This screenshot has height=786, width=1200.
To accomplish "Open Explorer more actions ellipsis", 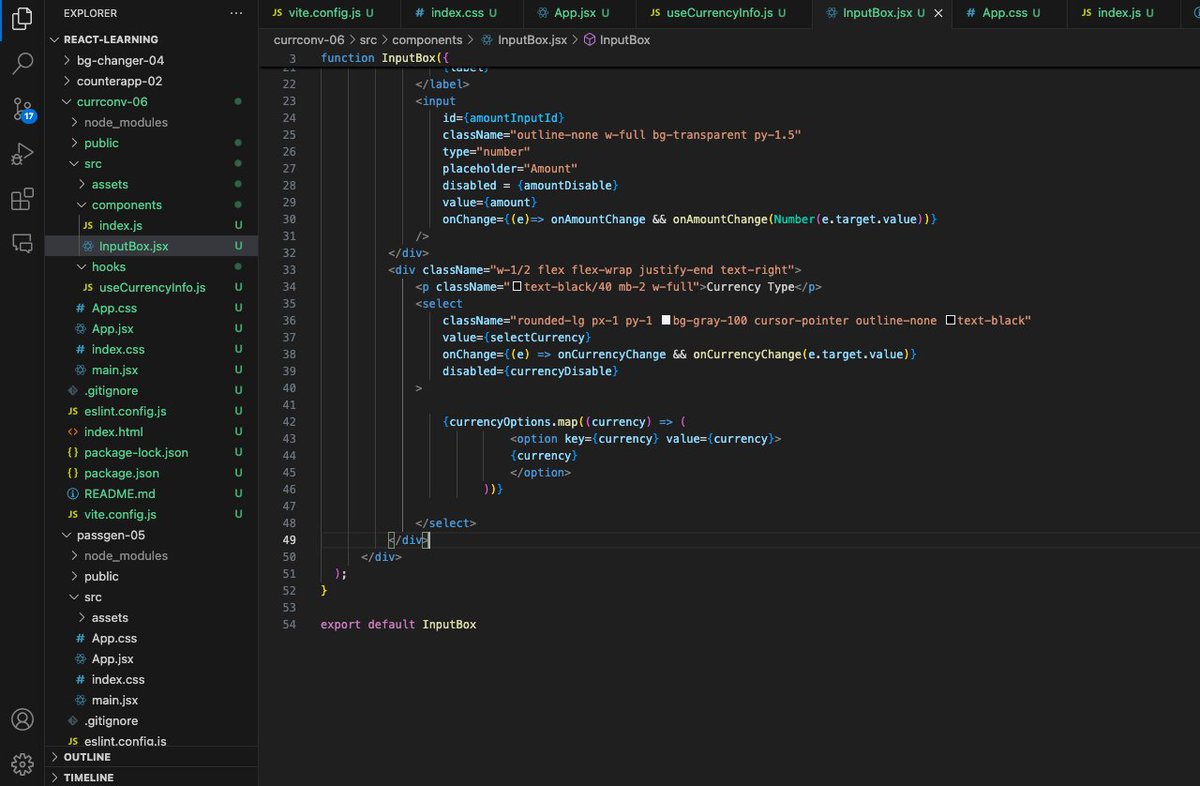I will [236, 13].
